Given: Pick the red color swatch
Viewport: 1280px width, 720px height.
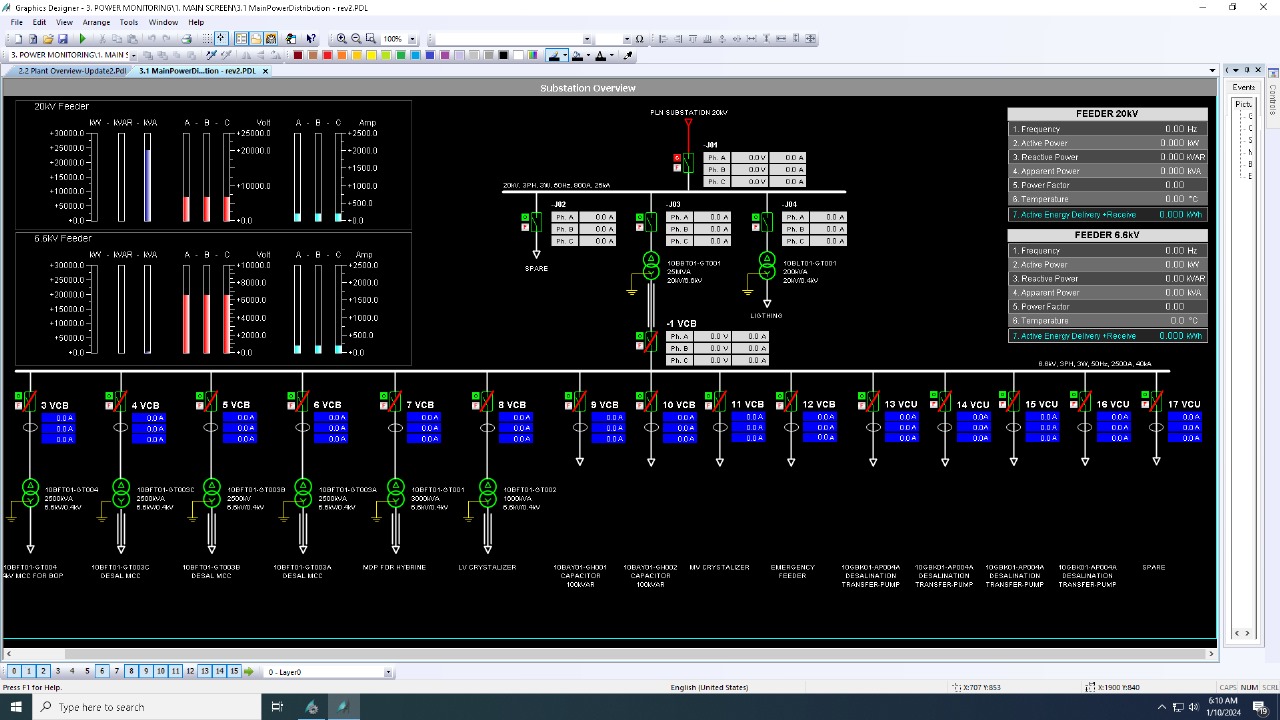Looking at the screenshot, I should tap(327, 55).
